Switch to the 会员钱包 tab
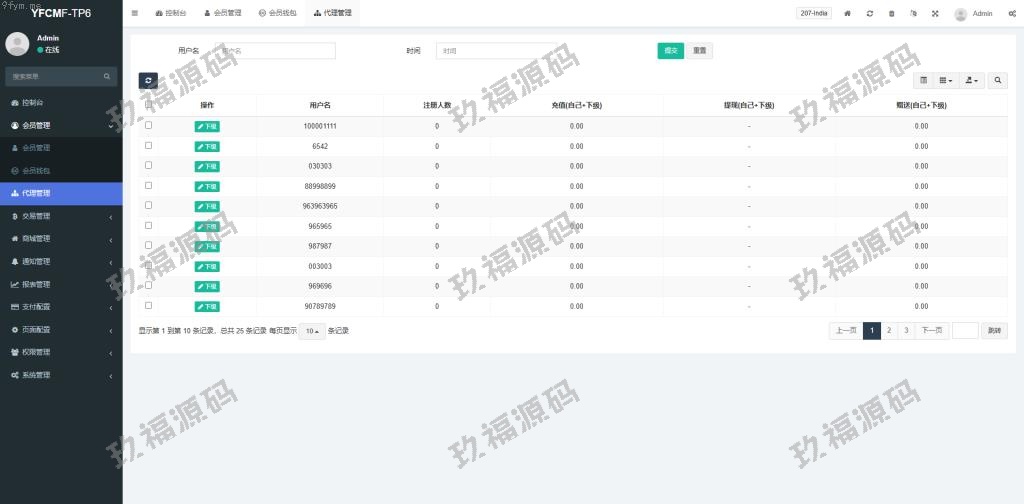Image resolution: width=1024 pixels, height=504 pixels. coord(277,14)
